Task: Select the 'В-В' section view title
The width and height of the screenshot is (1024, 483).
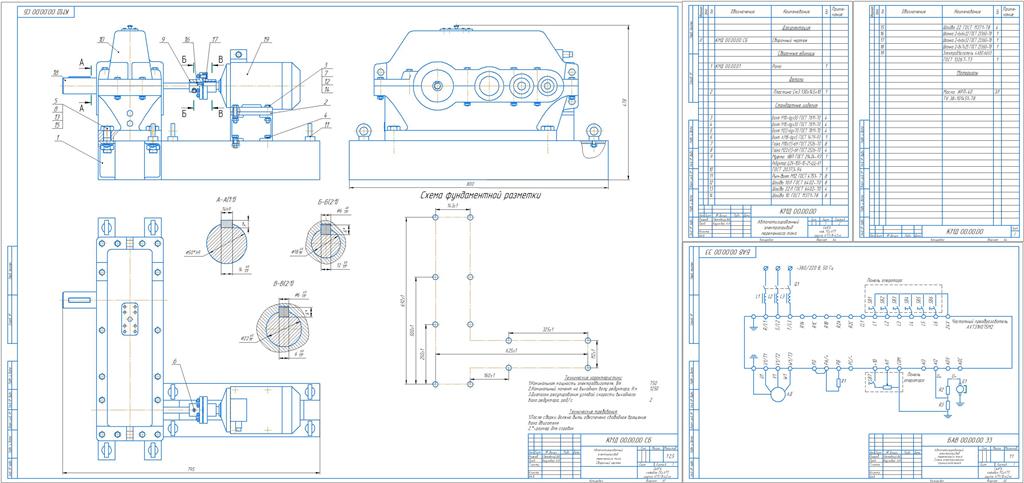Action: coord(282,285)
